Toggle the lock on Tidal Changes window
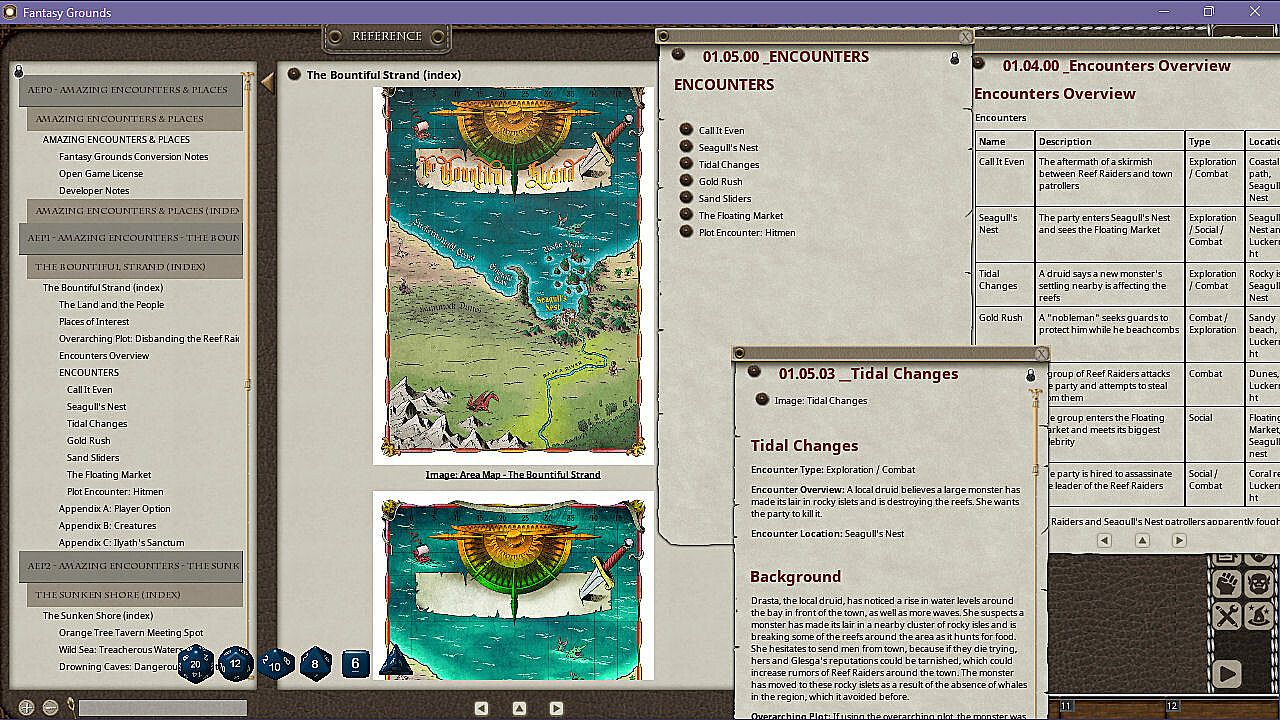This screenshot has width=1280, height=720. tap(1031, 376)
